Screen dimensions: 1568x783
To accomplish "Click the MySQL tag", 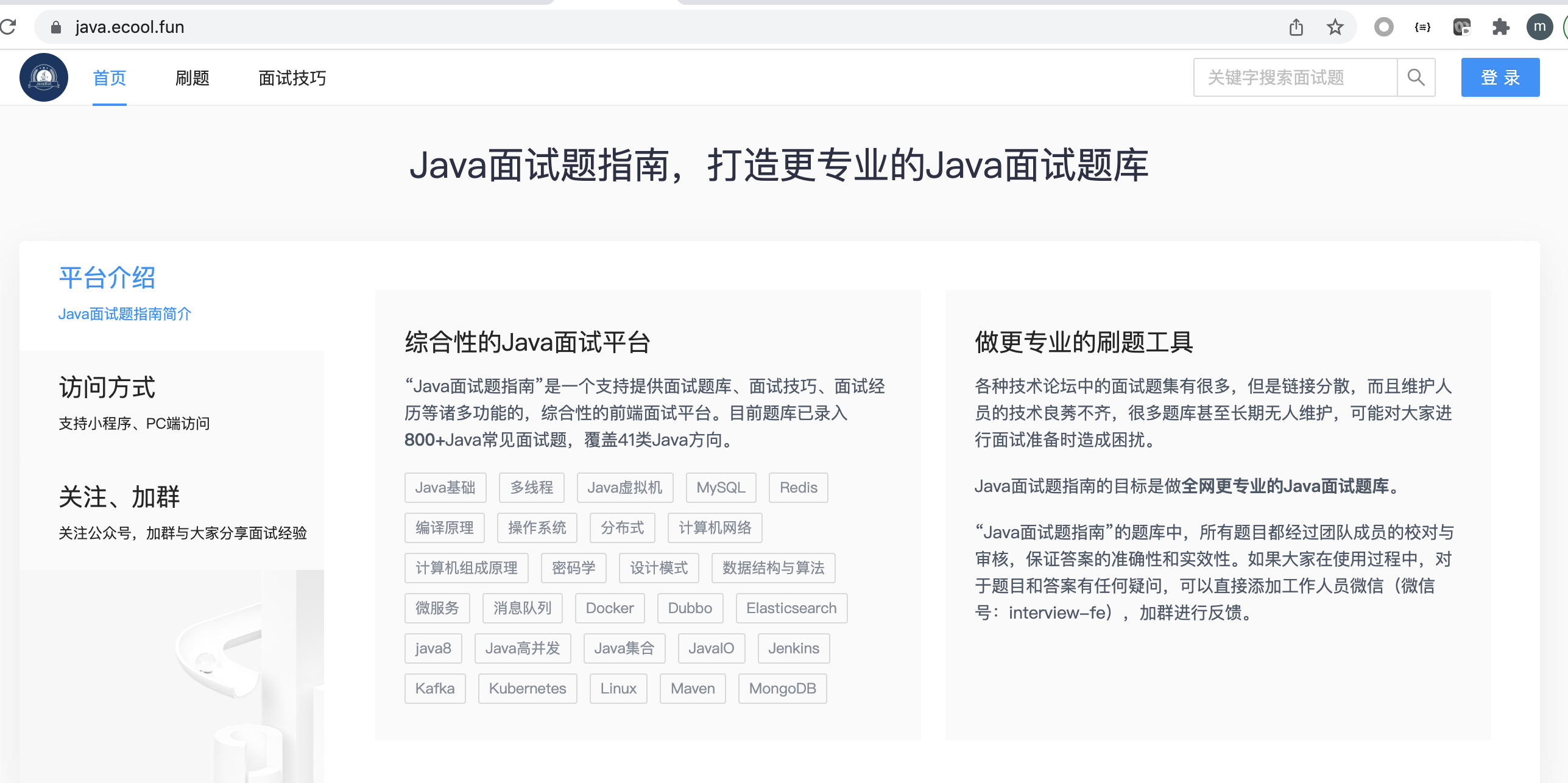I will [x=721, y=488].
